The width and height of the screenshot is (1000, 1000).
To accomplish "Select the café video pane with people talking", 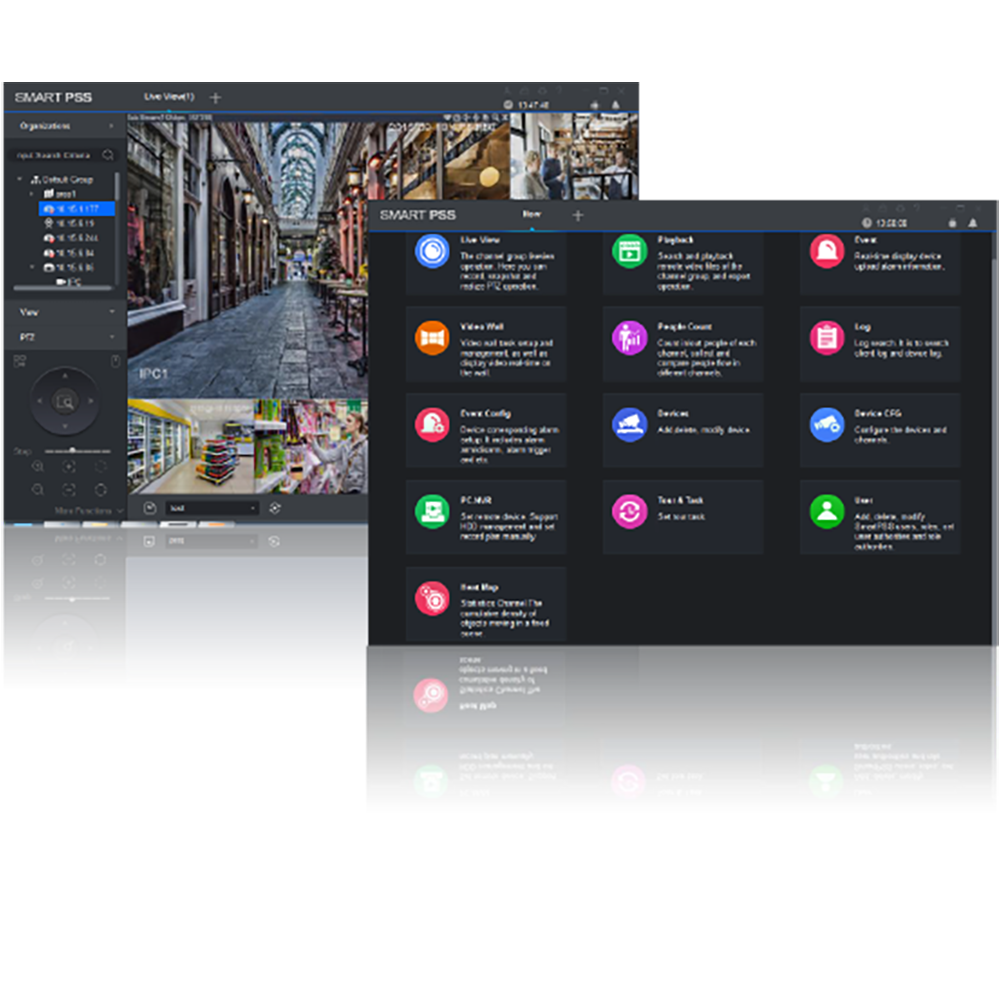I will point(574,156).
